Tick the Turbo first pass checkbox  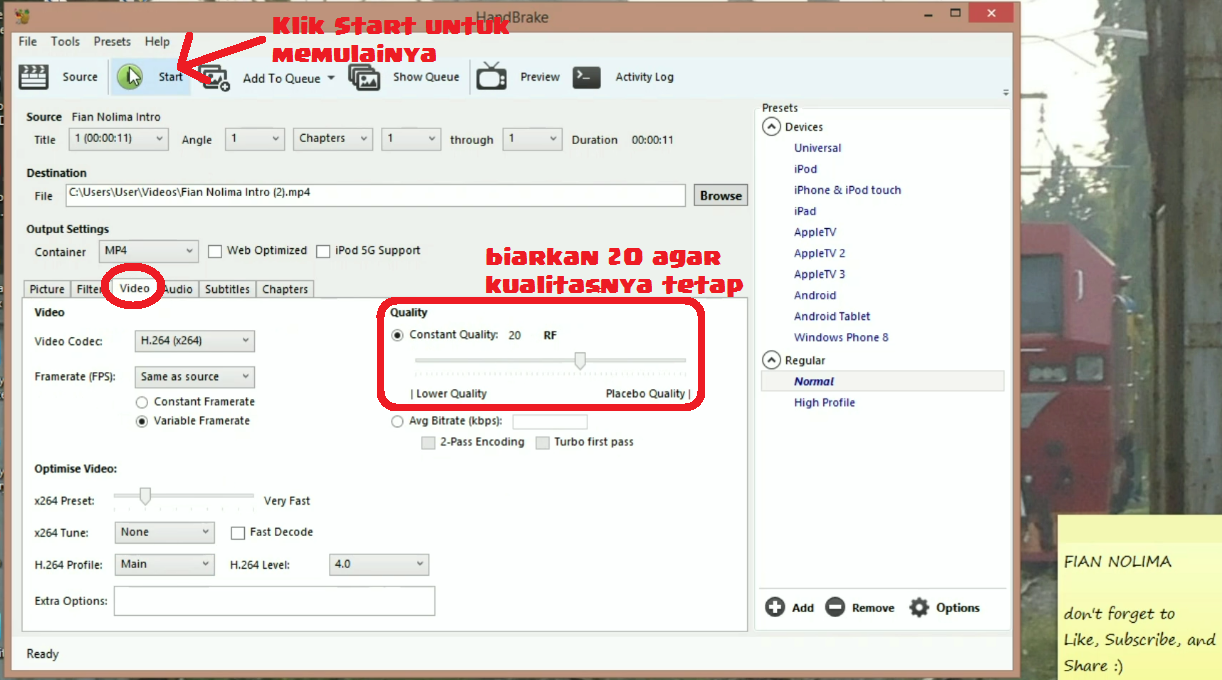543,442
